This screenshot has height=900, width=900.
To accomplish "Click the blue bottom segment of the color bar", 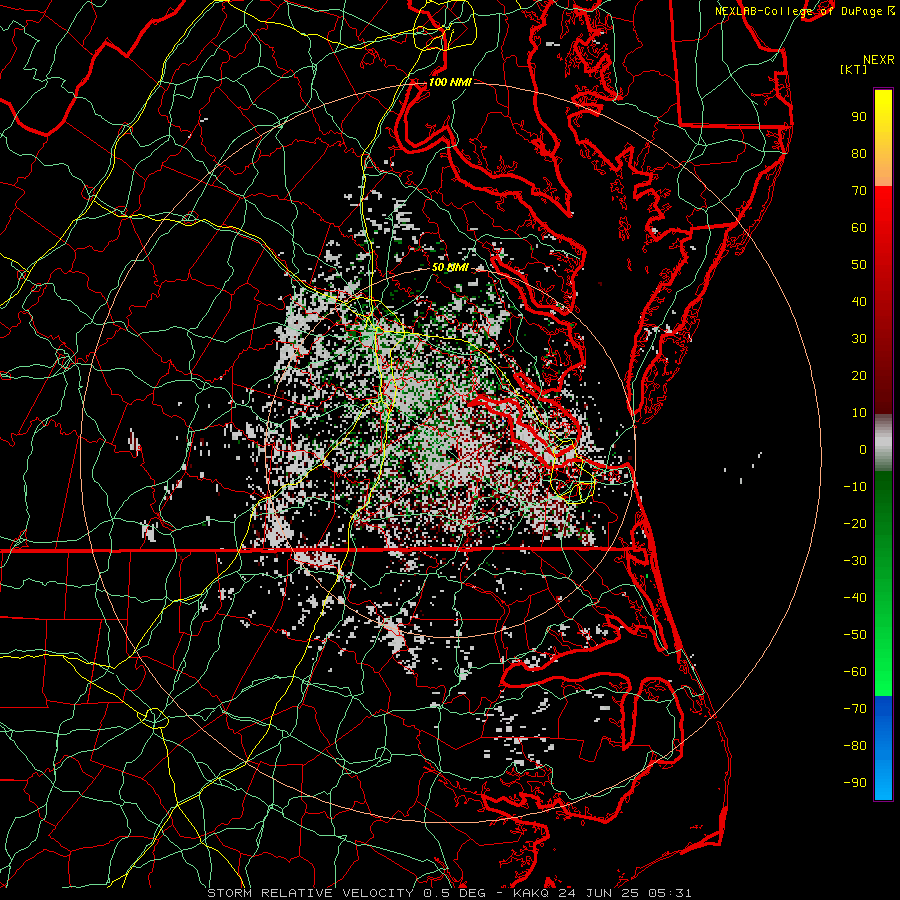I will point(883,748).
